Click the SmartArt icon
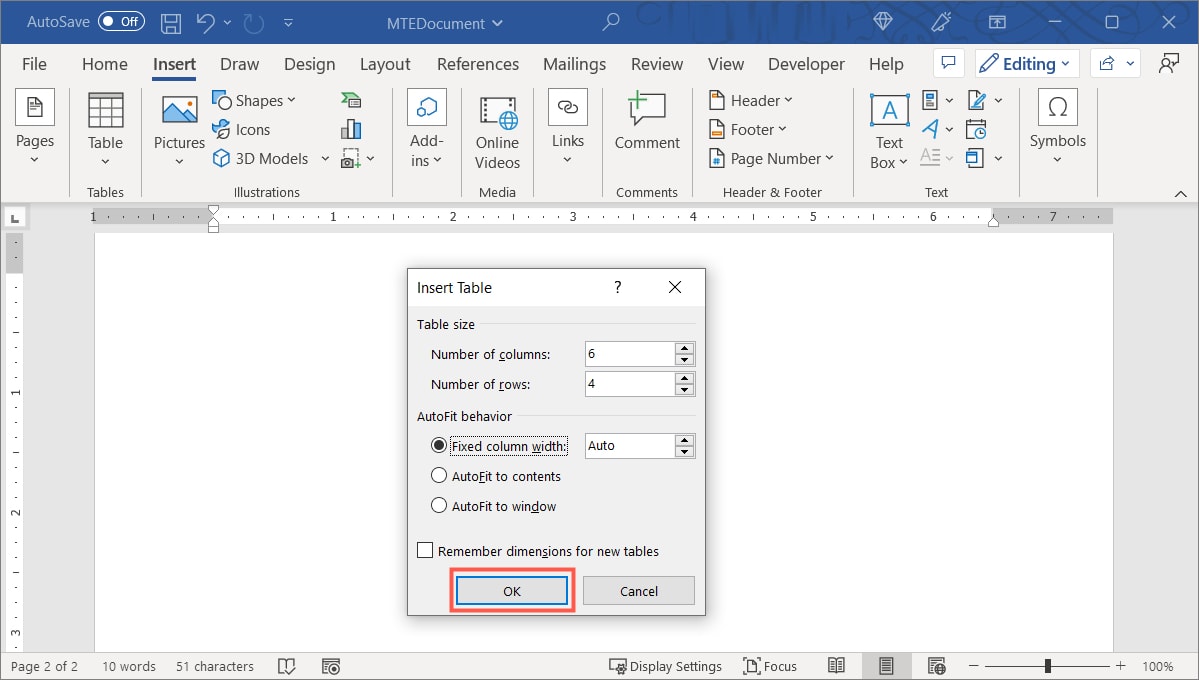Viewport: 1199px width, 680px height. click(x=351, y=100)
